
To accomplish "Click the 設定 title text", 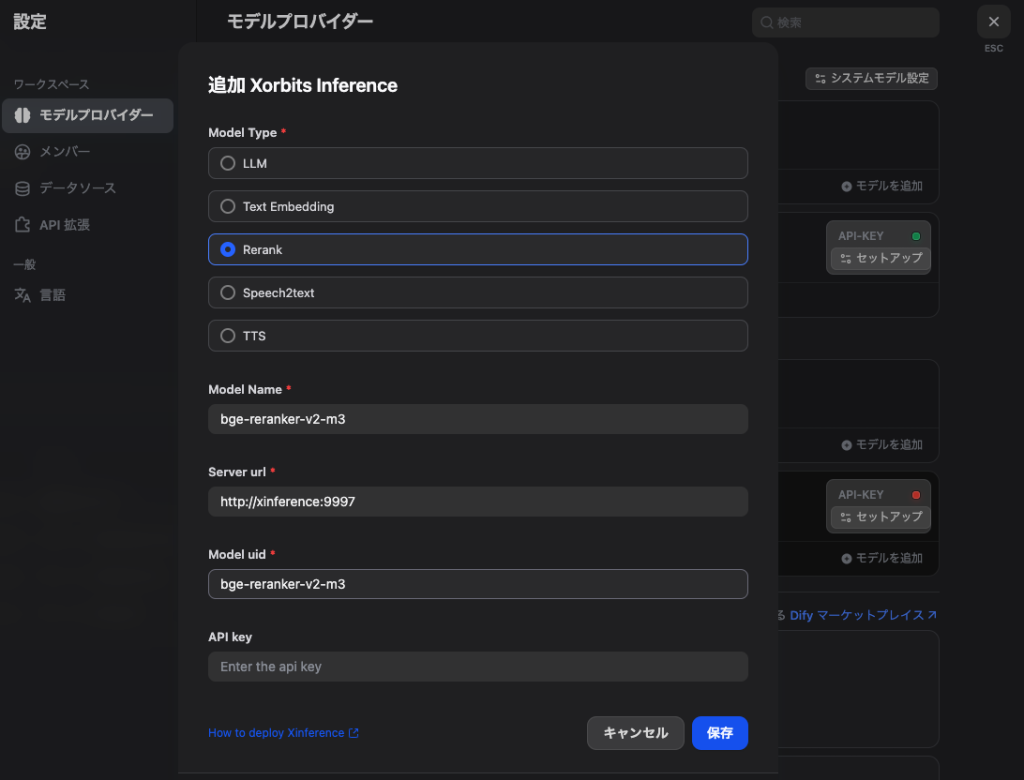I will 30,22.
